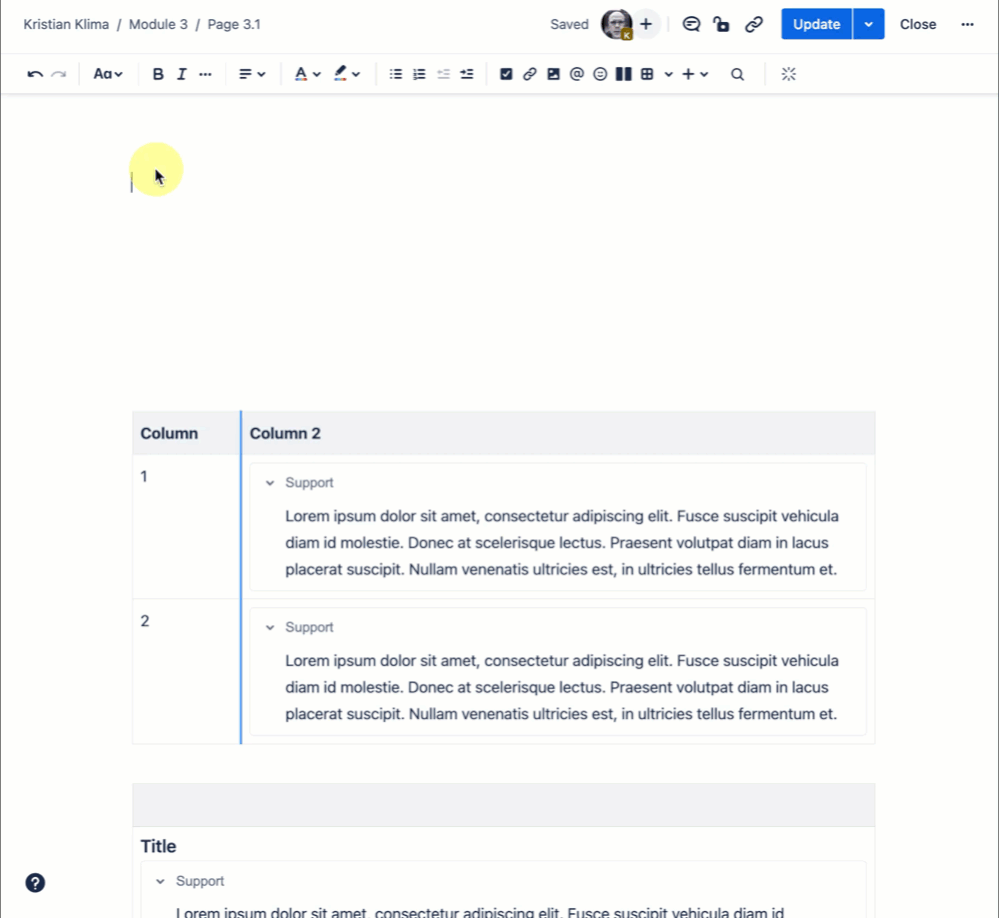Insert an action item checkbox
Screen dimensions: 999x918
click(x=506, y=75)
